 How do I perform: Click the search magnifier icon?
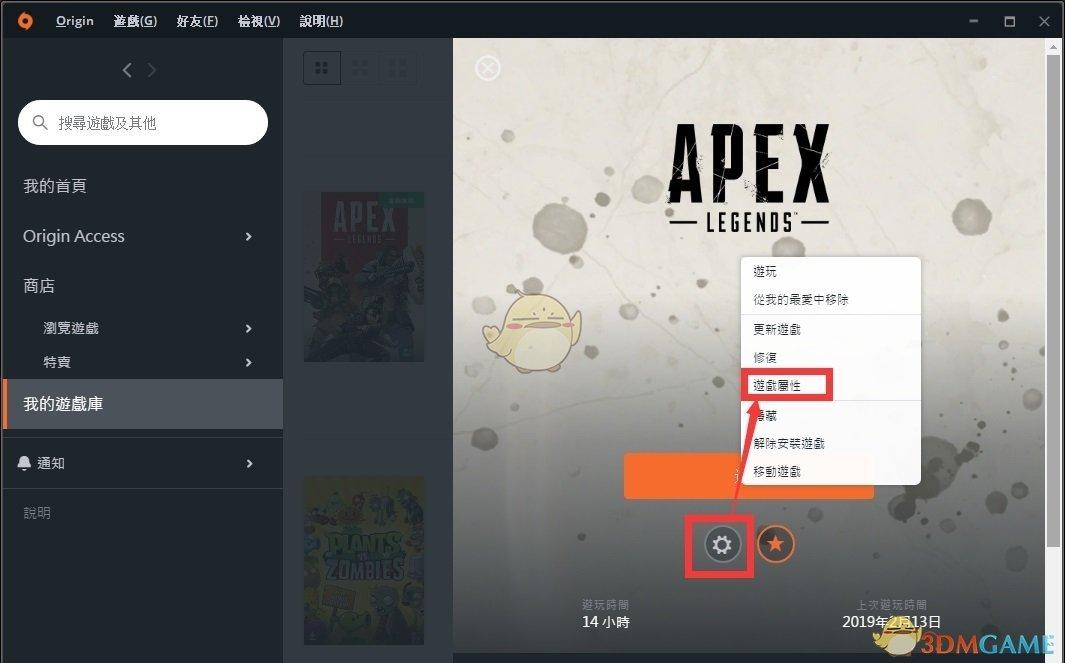coord(40,122)
